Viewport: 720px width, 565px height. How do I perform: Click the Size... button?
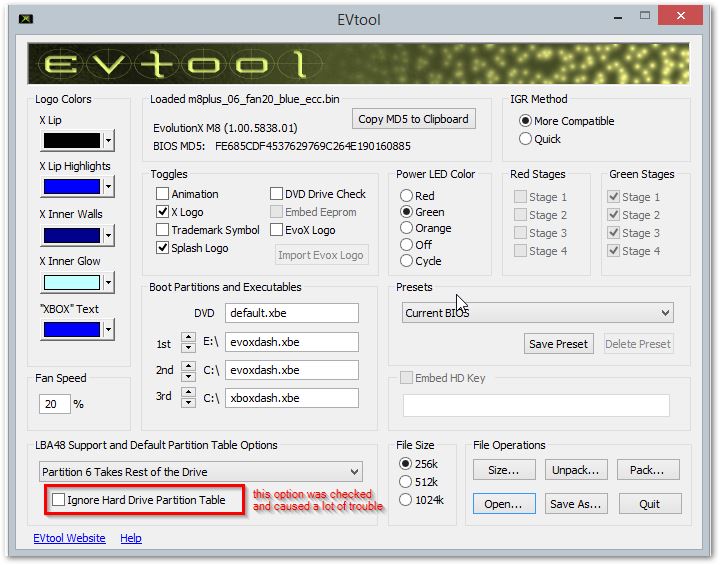tap(504, 470)
